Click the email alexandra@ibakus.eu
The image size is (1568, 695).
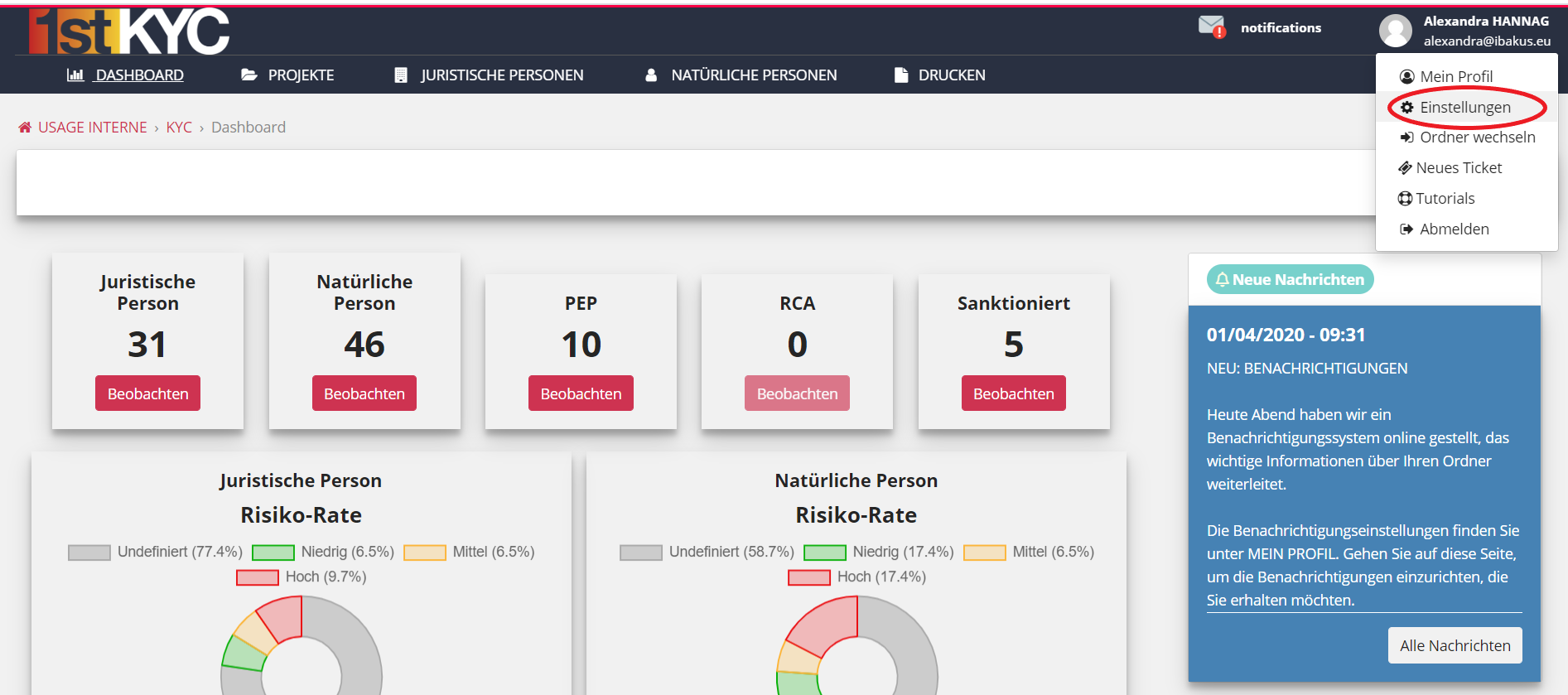point(1487,41)
